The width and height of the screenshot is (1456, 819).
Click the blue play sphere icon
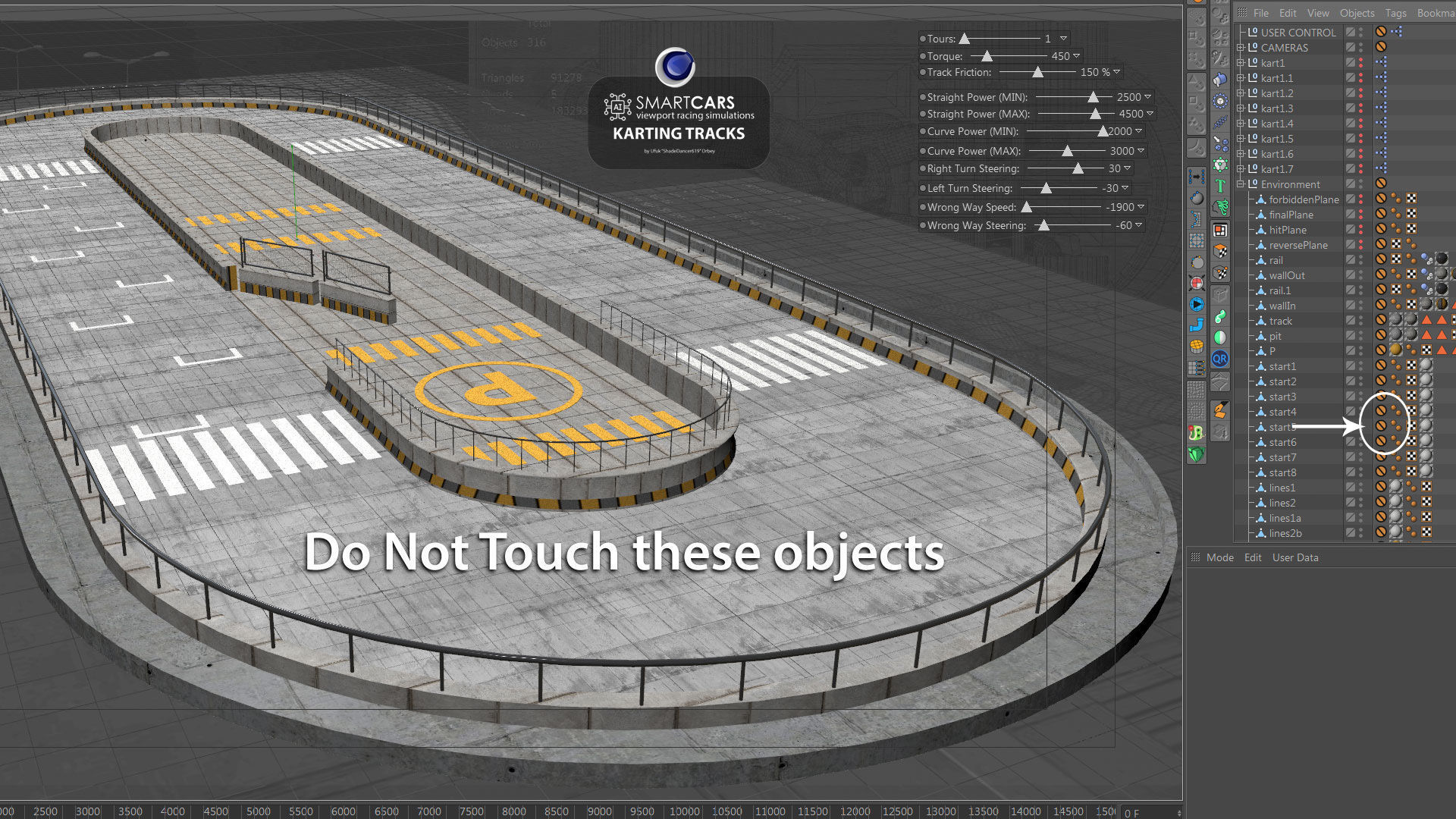pos(1197,304)
